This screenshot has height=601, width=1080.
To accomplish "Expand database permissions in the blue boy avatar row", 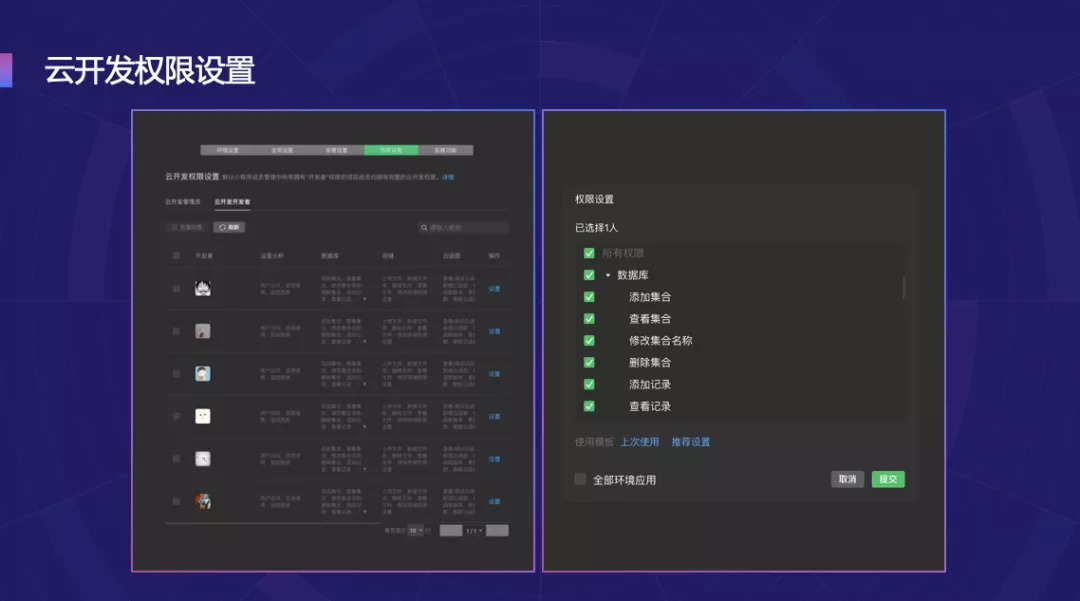I will 364,384.
